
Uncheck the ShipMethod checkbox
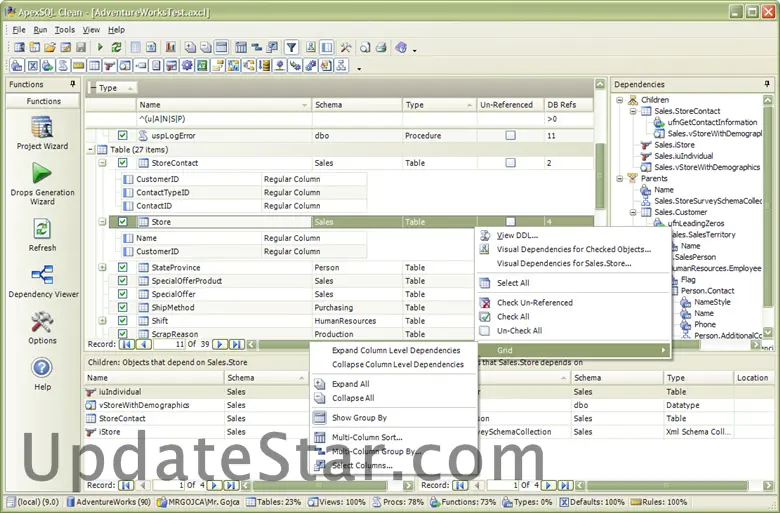(122, 308)
